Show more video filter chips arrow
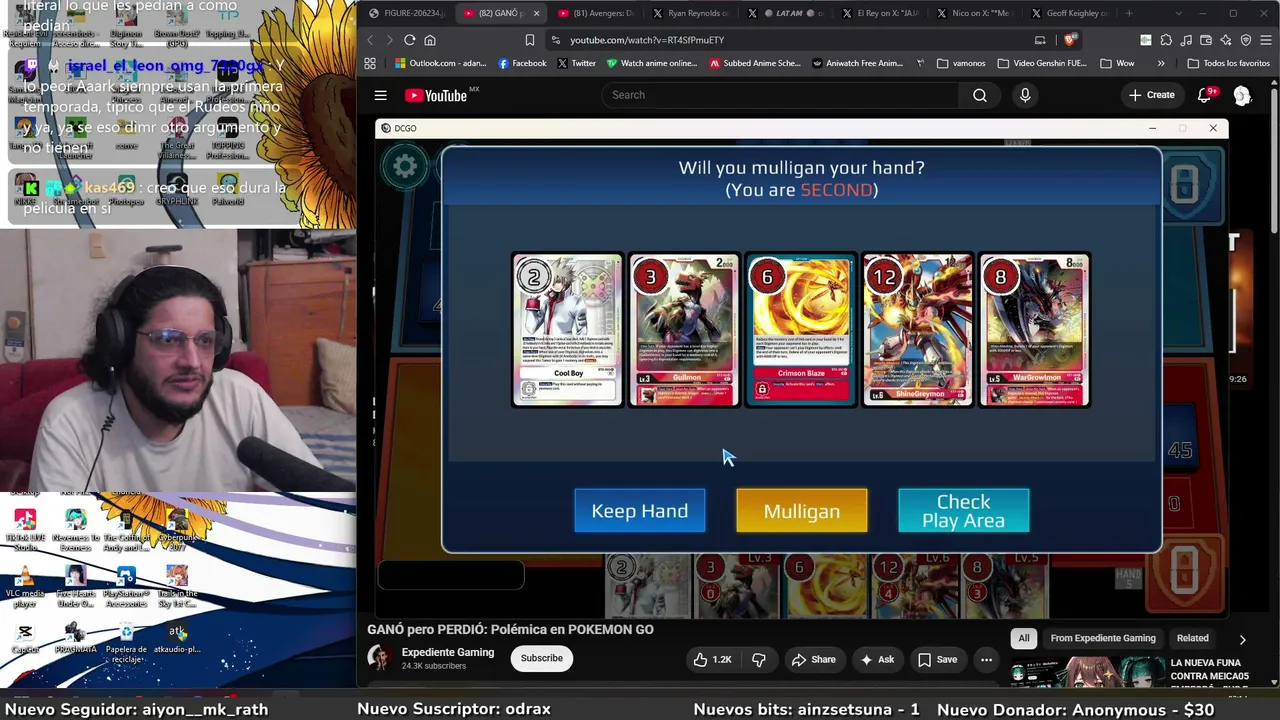Viewport: 1280px width, 720px height. click(x=1243, y=639)
